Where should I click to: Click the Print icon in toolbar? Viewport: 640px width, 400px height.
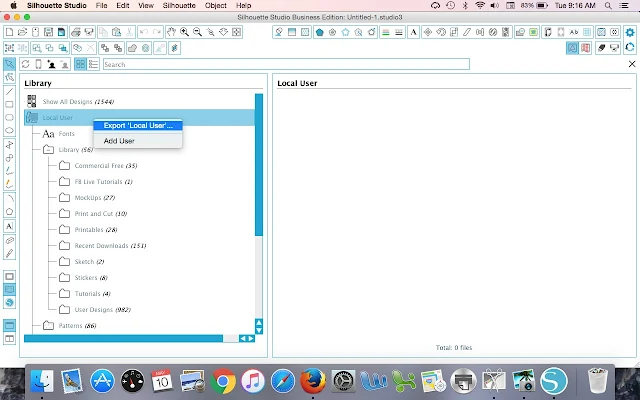tap(76, 32)
